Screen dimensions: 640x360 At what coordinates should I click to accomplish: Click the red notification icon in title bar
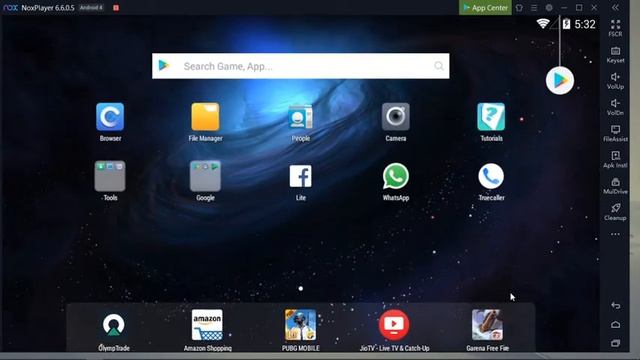point(116,8)
